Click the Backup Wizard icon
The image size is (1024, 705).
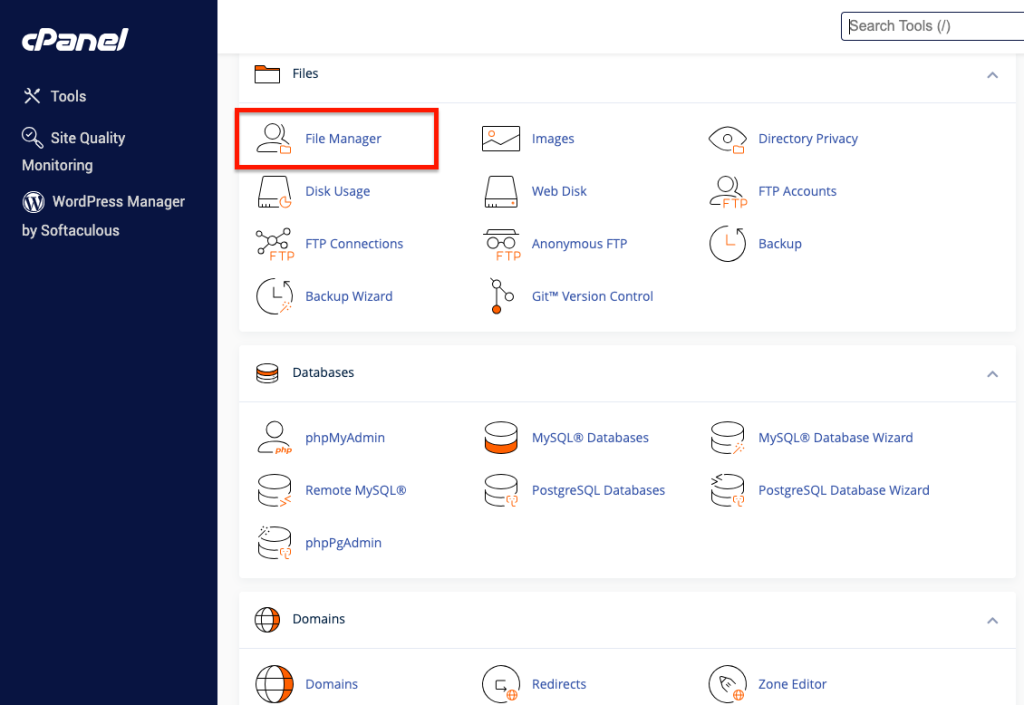[x=274, y=296]
